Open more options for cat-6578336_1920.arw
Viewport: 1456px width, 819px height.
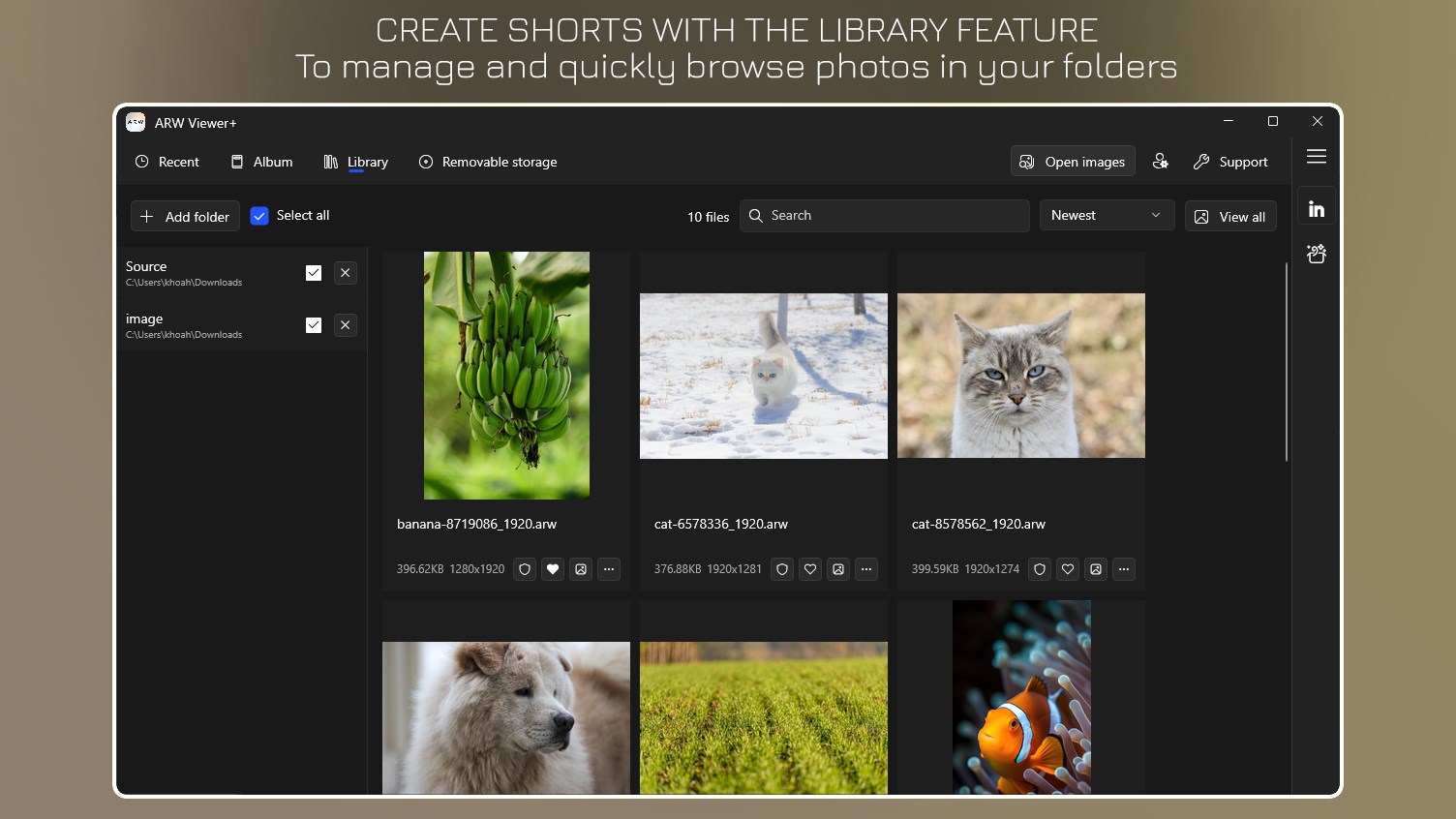pyautogui.click(x=866, y=569)
